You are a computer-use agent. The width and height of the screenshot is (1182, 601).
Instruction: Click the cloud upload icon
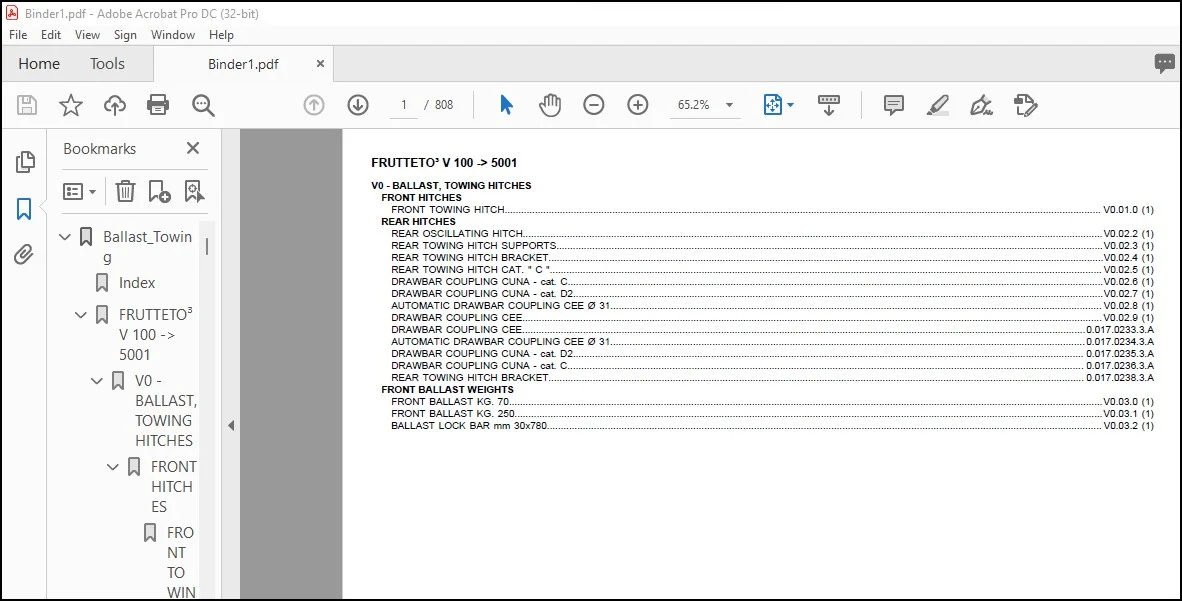[x=115, y=105]
